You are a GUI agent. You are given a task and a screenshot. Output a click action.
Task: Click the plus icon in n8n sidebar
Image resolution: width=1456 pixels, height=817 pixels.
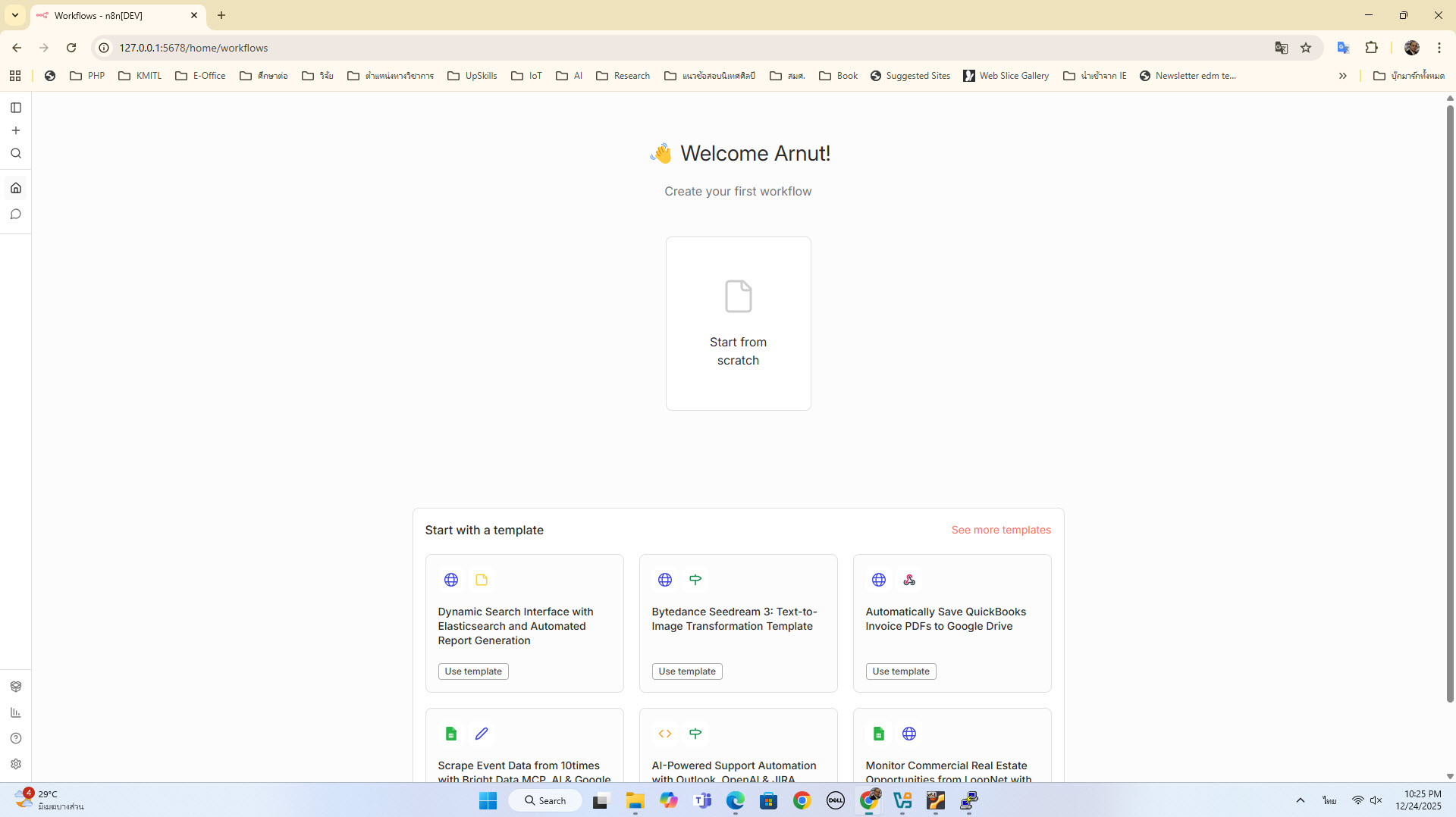(x=16, y=130)
